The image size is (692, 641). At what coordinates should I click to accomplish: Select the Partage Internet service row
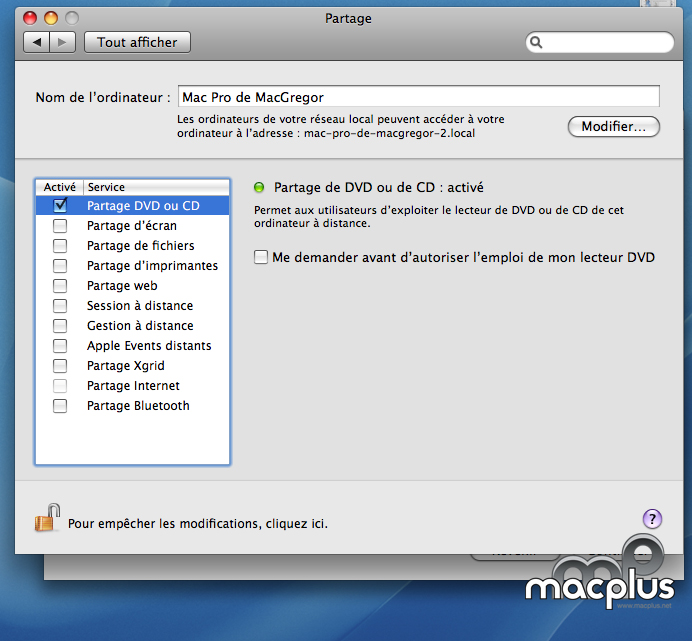tap(132, 386)
